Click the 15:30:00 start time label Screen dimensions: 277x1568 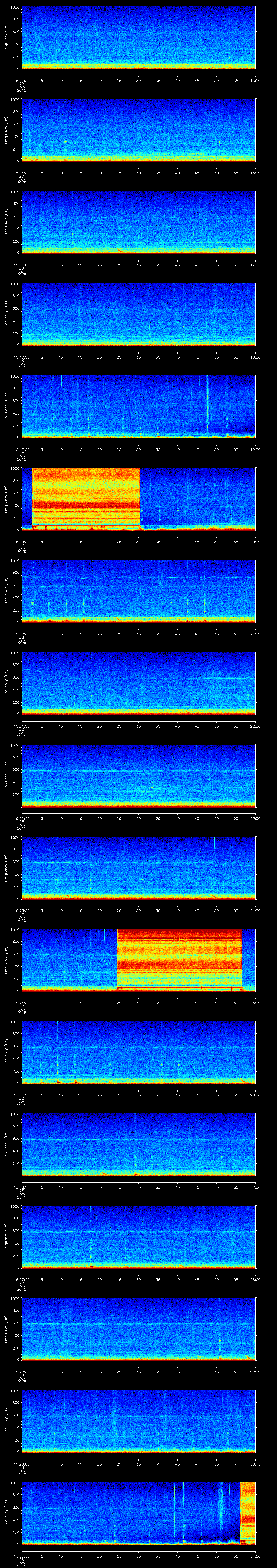(21, 1556)
